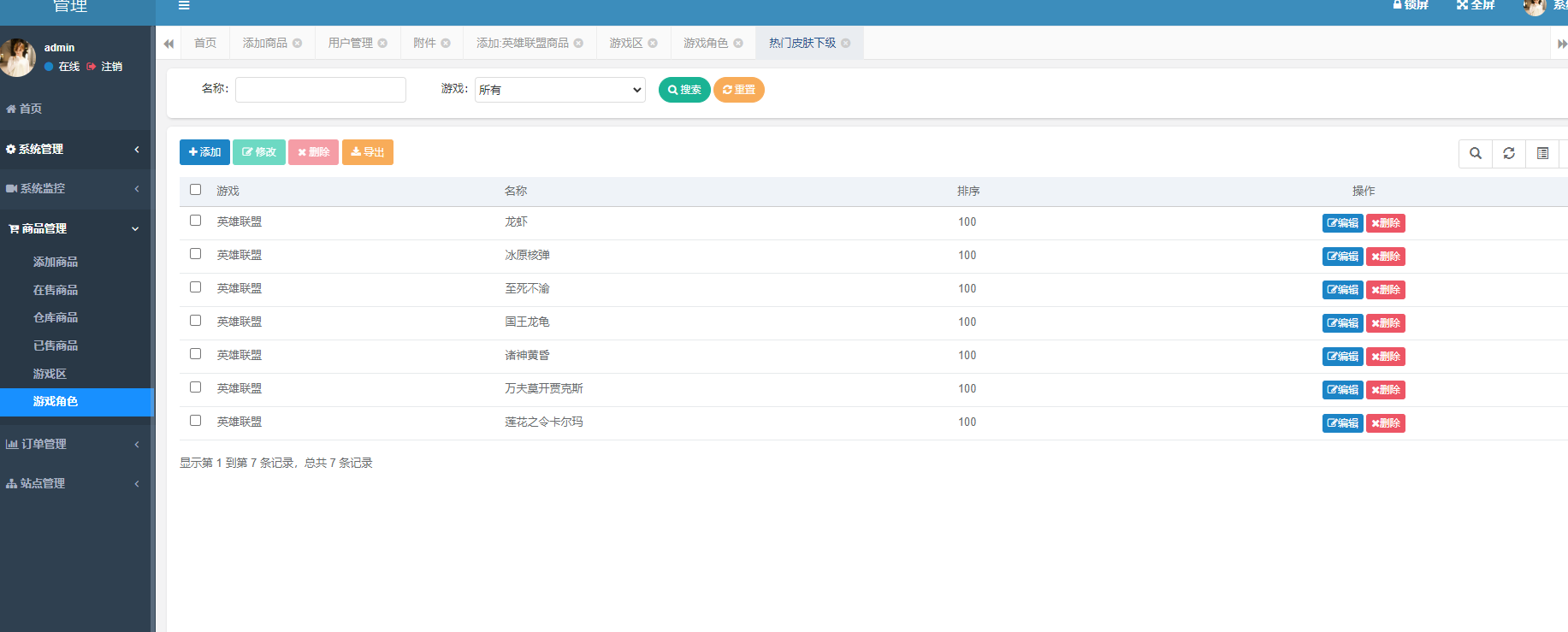Switch to the 首页 tab
Image resolution: width=1568 pixels, height=632 pixels.
[205, 43]
